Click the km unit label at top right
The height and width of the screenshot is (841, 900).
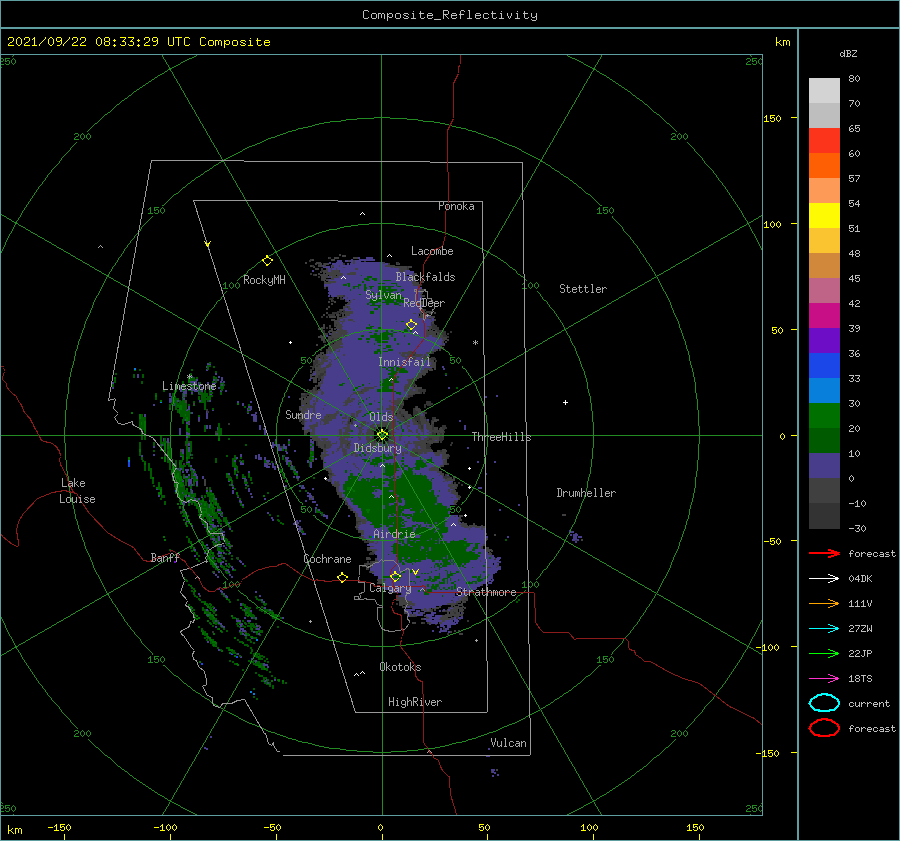pos(782,42)
